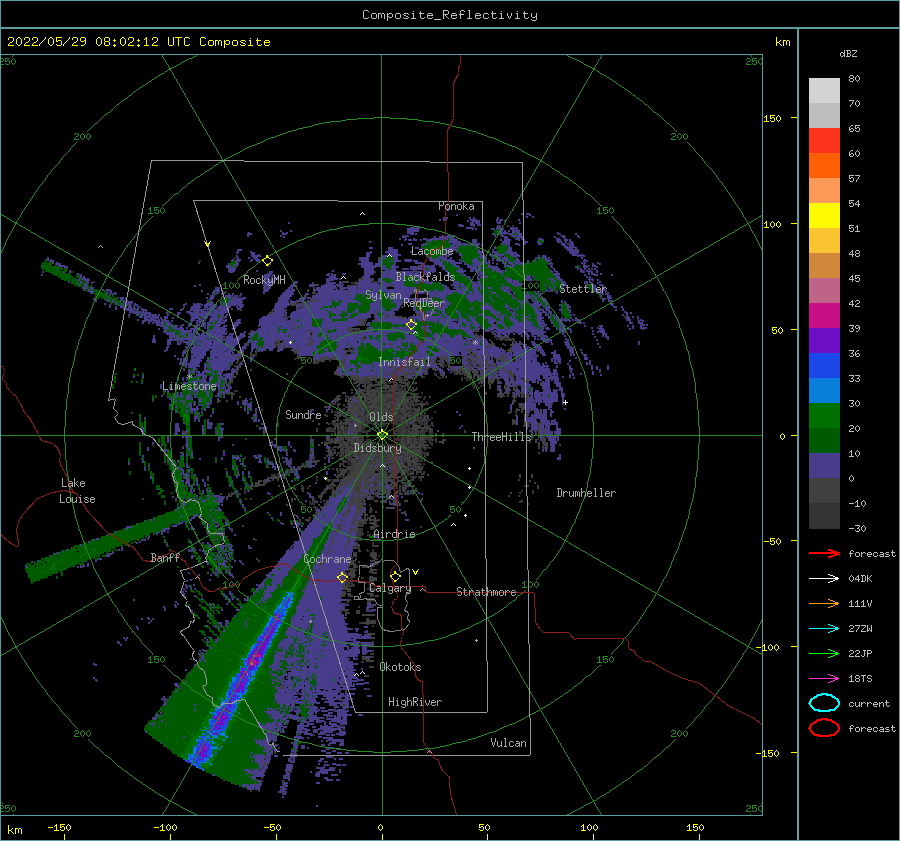Click the Ponoka city label

[x=456, y=206]
